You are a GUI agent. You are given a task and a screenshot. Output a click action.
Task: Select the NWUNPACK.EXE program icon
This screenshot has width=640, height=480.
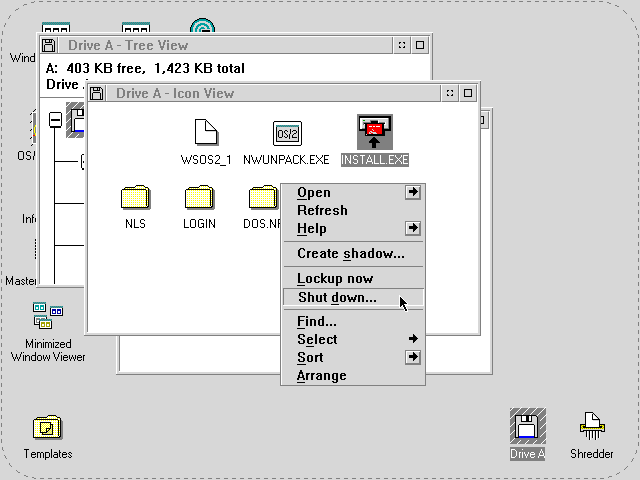click(287, 133)
